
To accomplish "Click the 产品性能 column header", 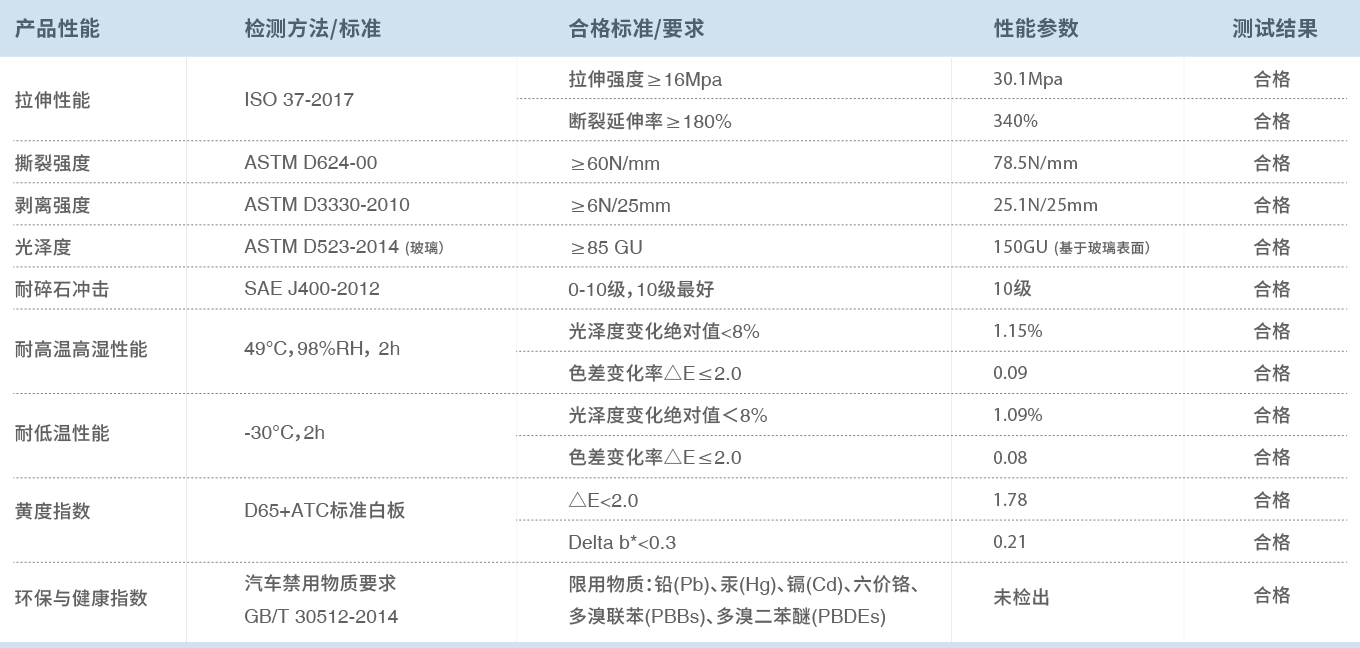I will (58, 29).
